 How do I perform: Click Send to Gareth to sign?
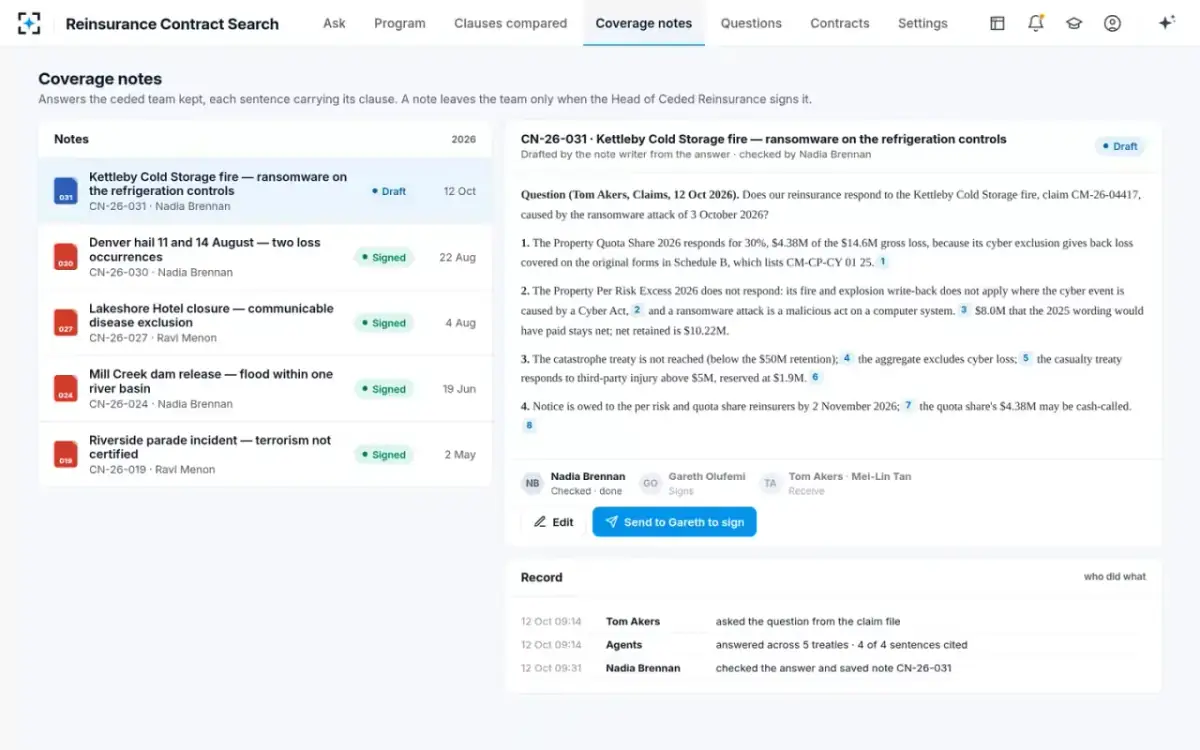[674, 522]
